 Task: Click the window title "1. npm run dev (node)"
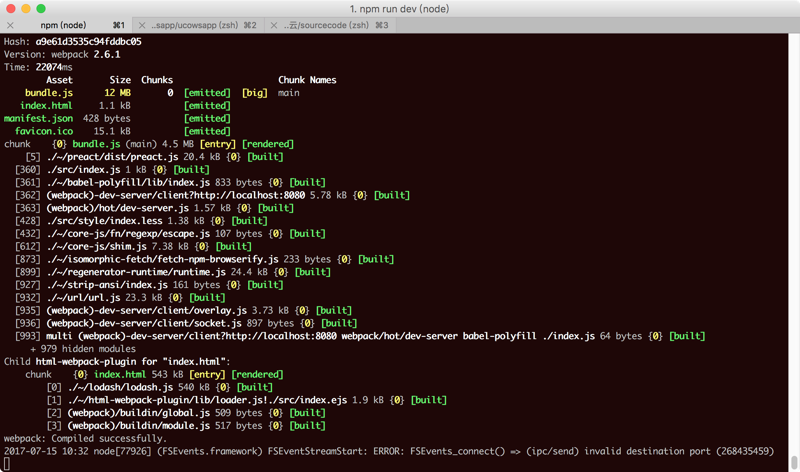tap(399, 9)
